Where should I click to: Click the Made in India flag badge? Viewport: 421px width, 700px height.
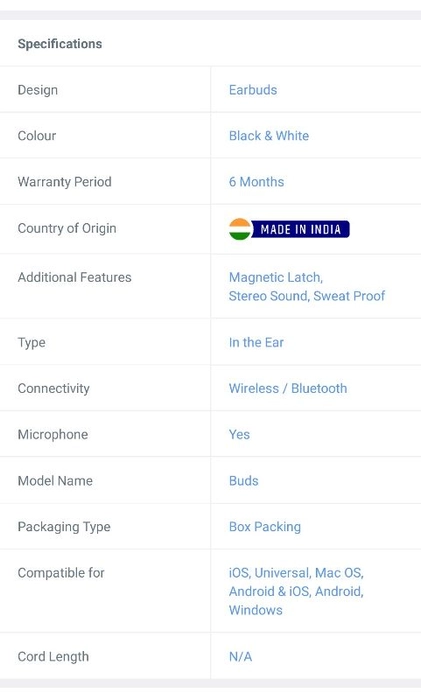(x=289, y=229)
